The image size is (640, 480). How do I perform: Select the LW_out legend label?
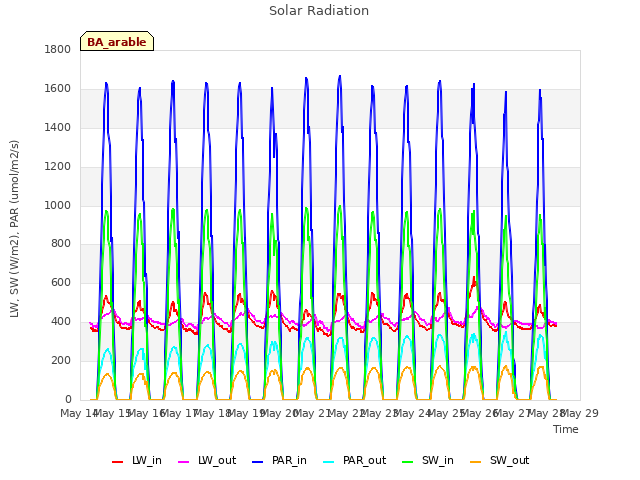(217, 460)
